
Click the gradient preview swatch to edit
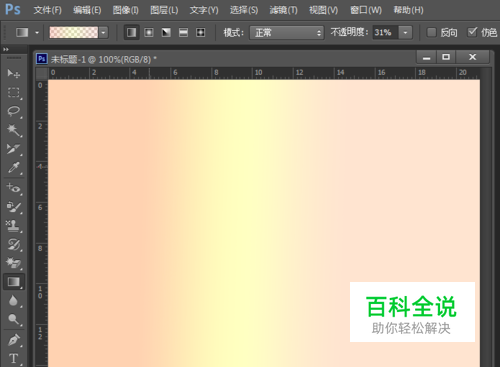tap(74, 33)
